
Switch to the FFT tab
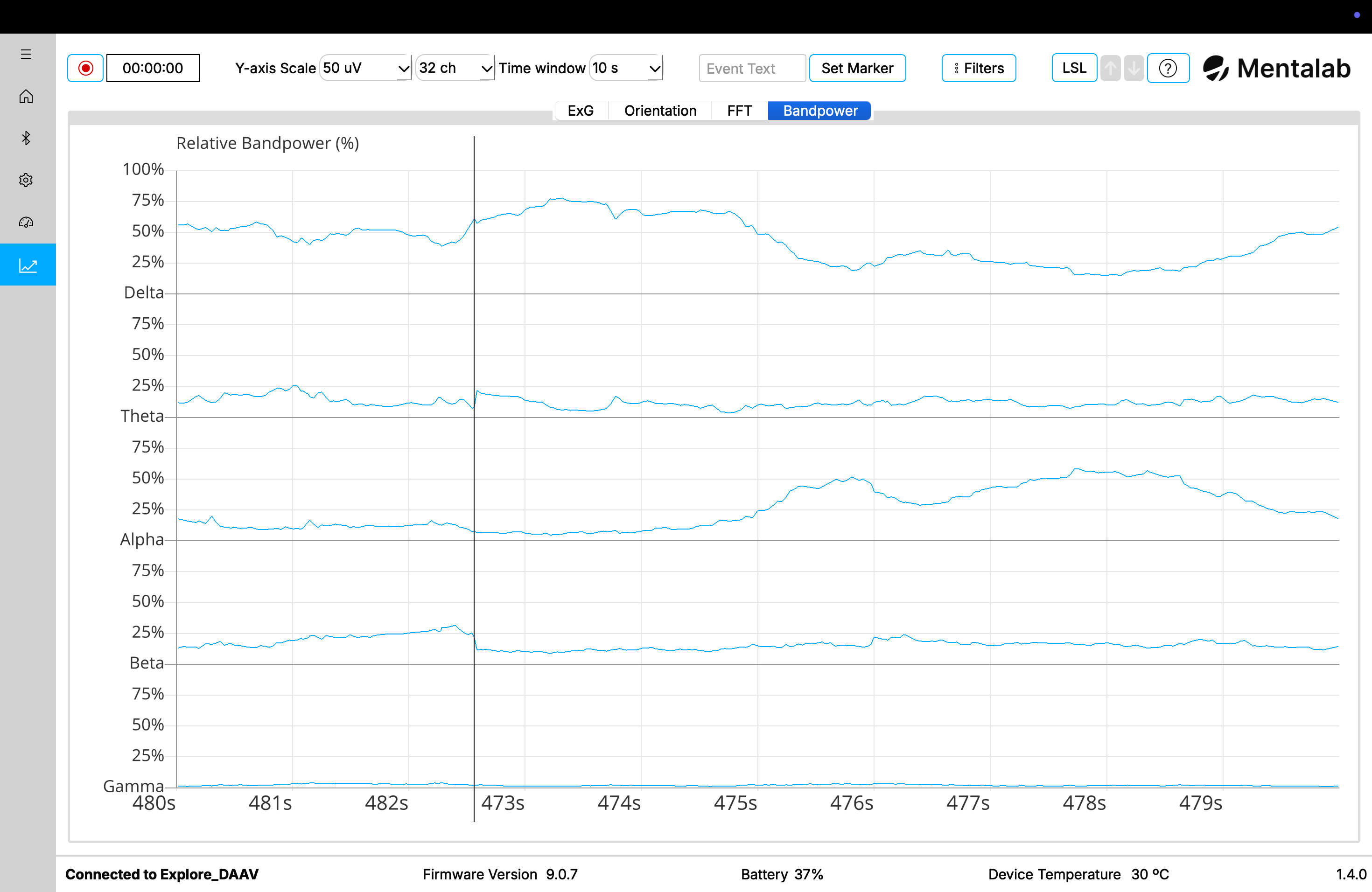[x=740, y=111]
